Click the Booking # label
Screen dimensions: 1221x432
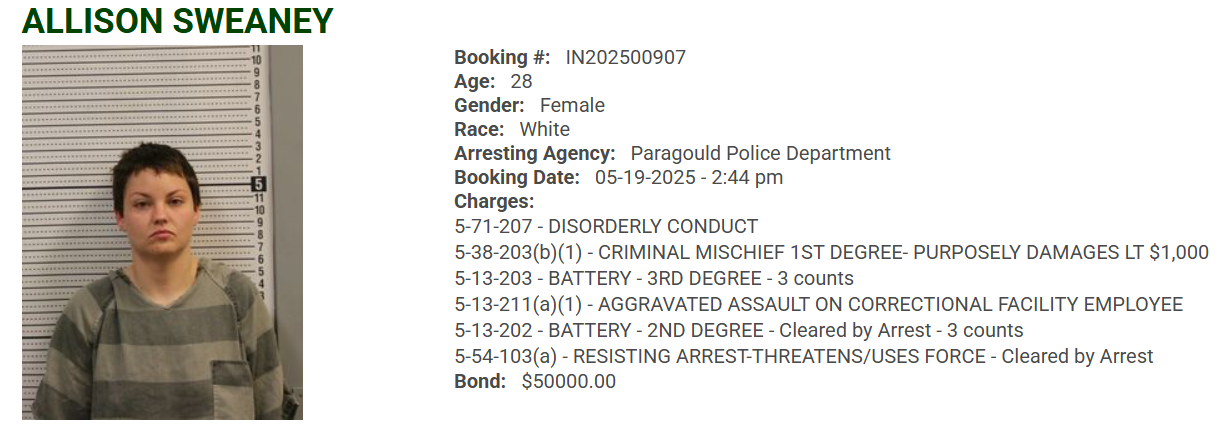(502, 57)
